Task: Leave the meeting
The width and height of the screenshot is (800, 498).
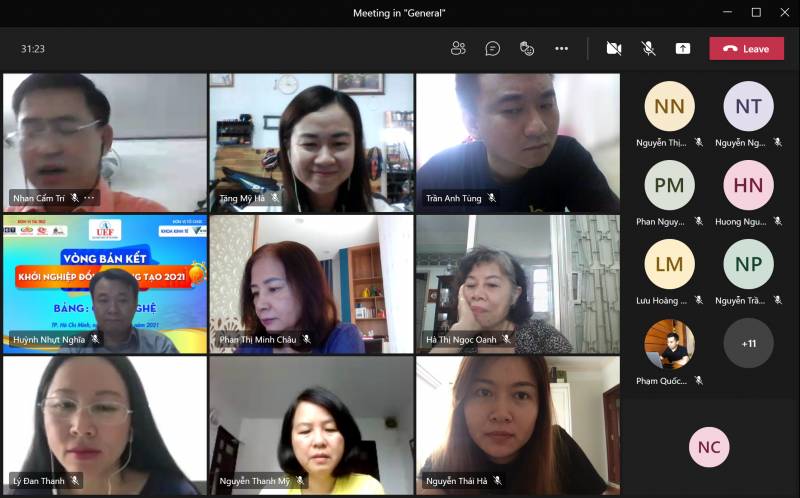Action: coord(746,48)
